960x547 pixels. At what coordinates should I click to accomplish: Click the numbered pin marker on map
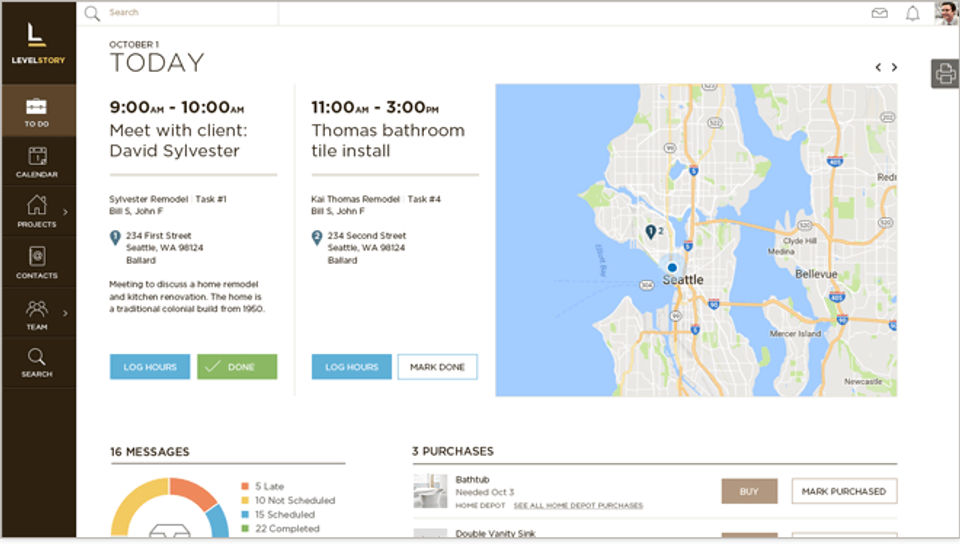coord(651,232)
